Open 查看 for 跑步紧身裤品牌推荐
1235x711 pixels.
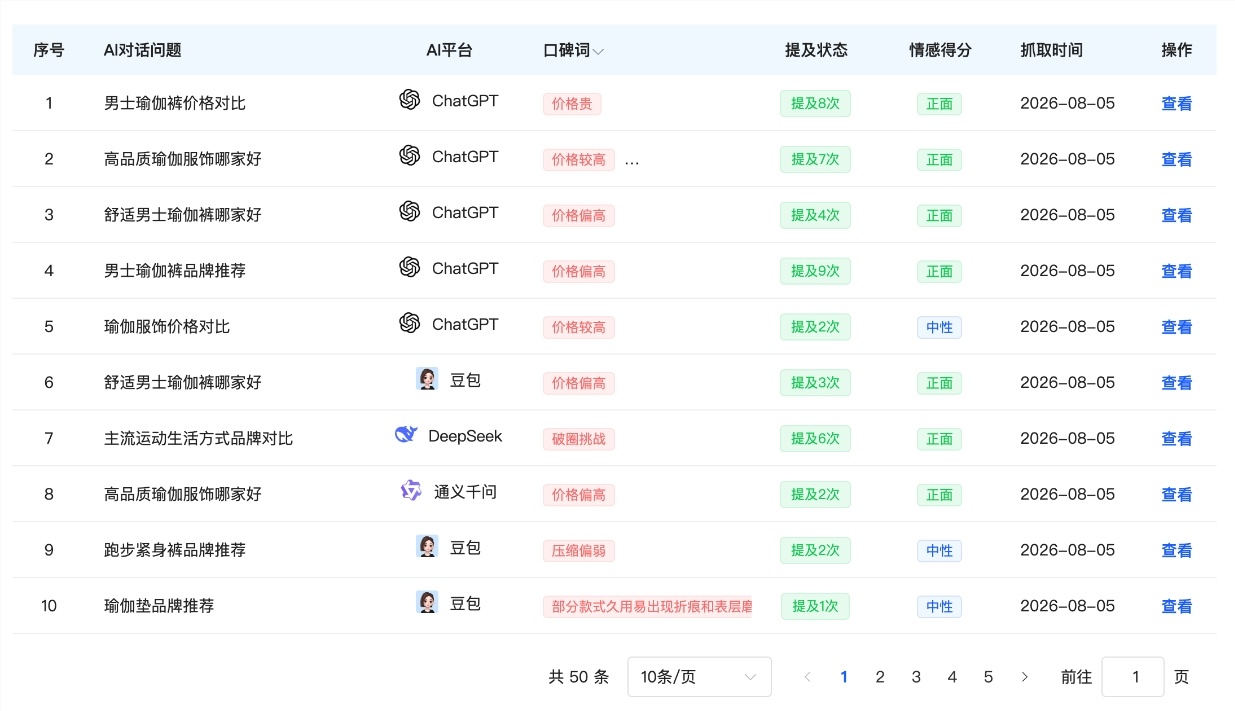tap(1176, 551)
